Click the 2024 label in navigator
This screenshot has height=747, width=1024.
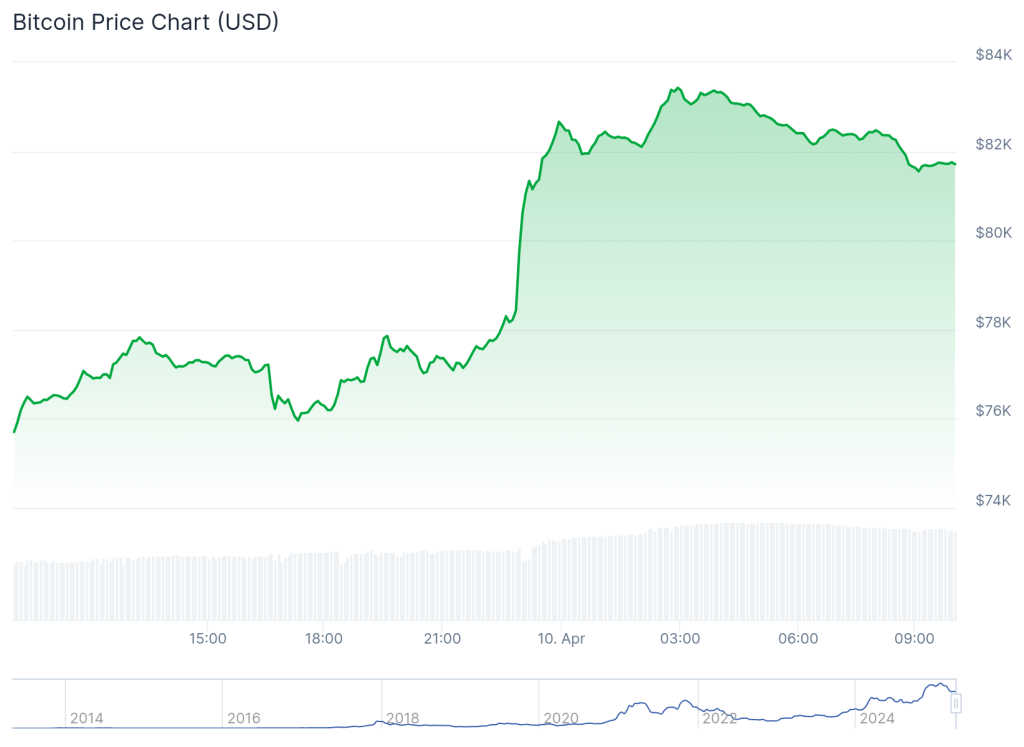[x=877, y=718]
